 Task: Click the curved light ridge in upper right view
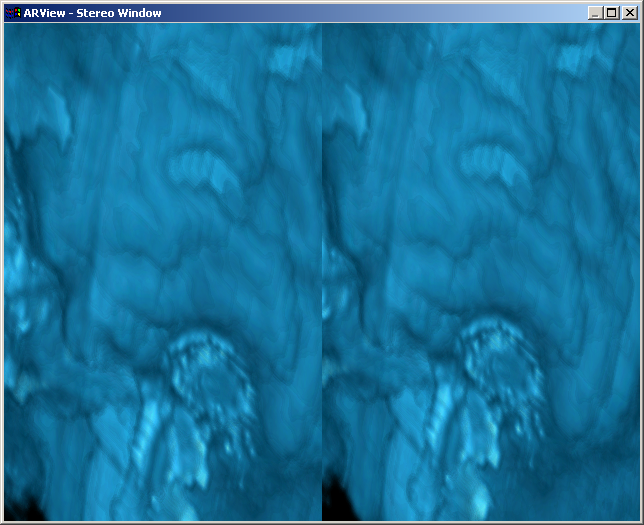coord(493,165)
